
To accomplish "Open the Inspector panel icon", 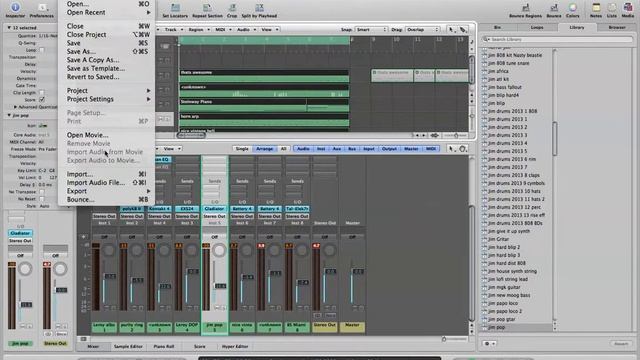I will tap(15, 7).
